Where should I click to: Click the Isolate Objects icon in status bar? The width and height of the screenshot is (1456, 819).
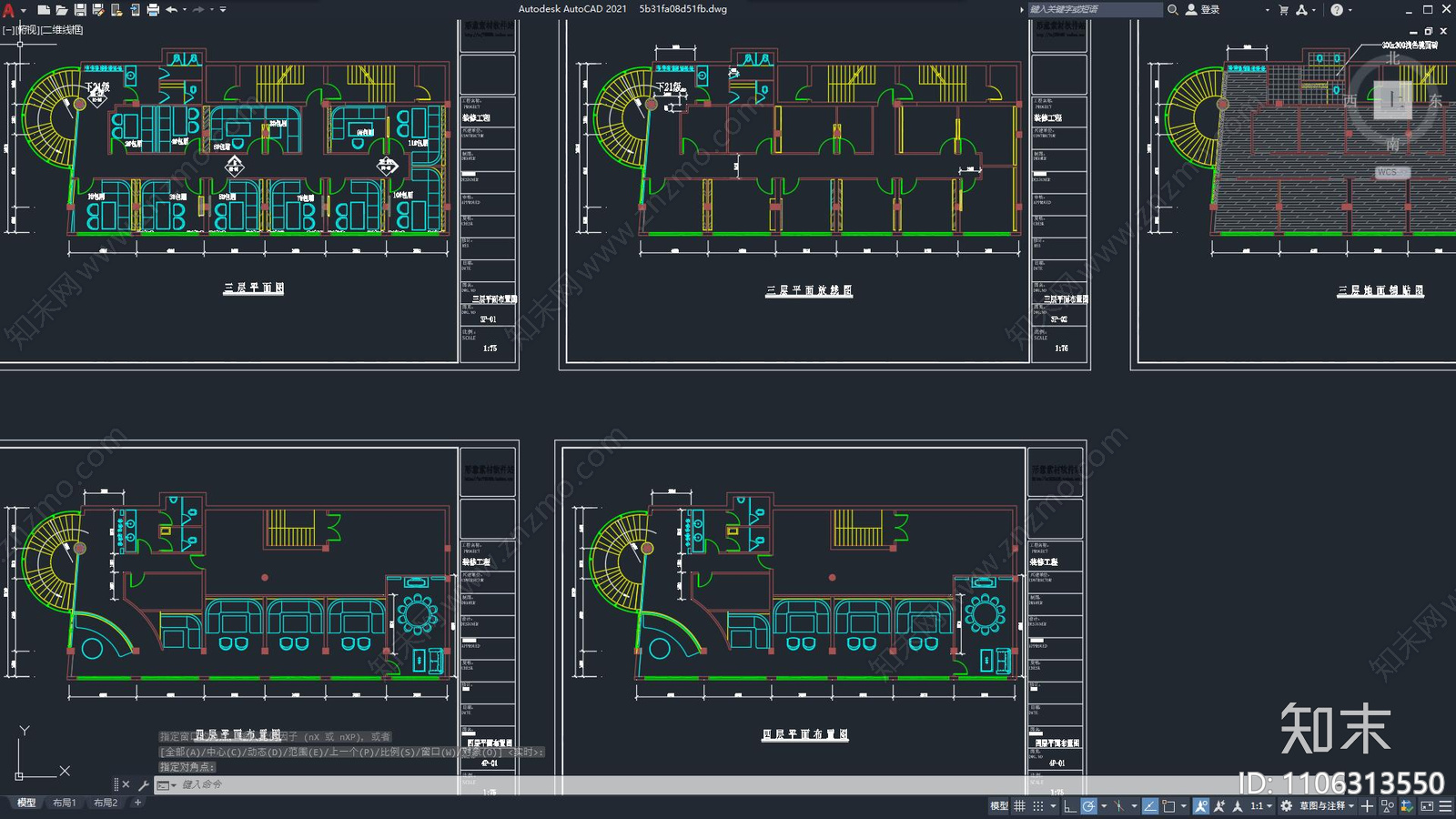(1388, 806)
